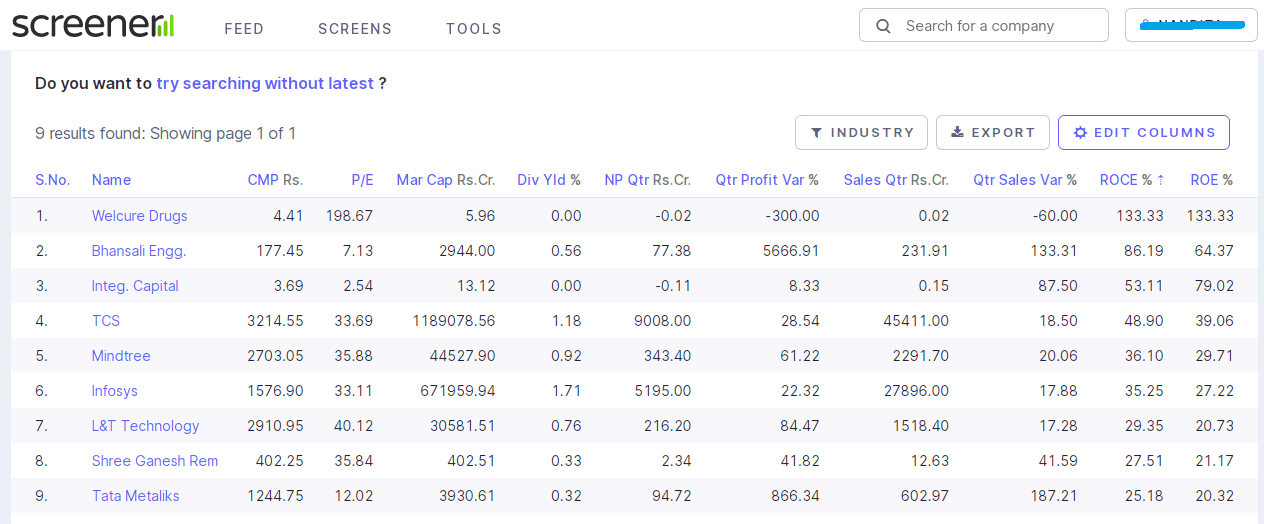This screenshot has width=1264, height=524.
Task: Click the Screener logo
Action: click(x=94, y=25)
